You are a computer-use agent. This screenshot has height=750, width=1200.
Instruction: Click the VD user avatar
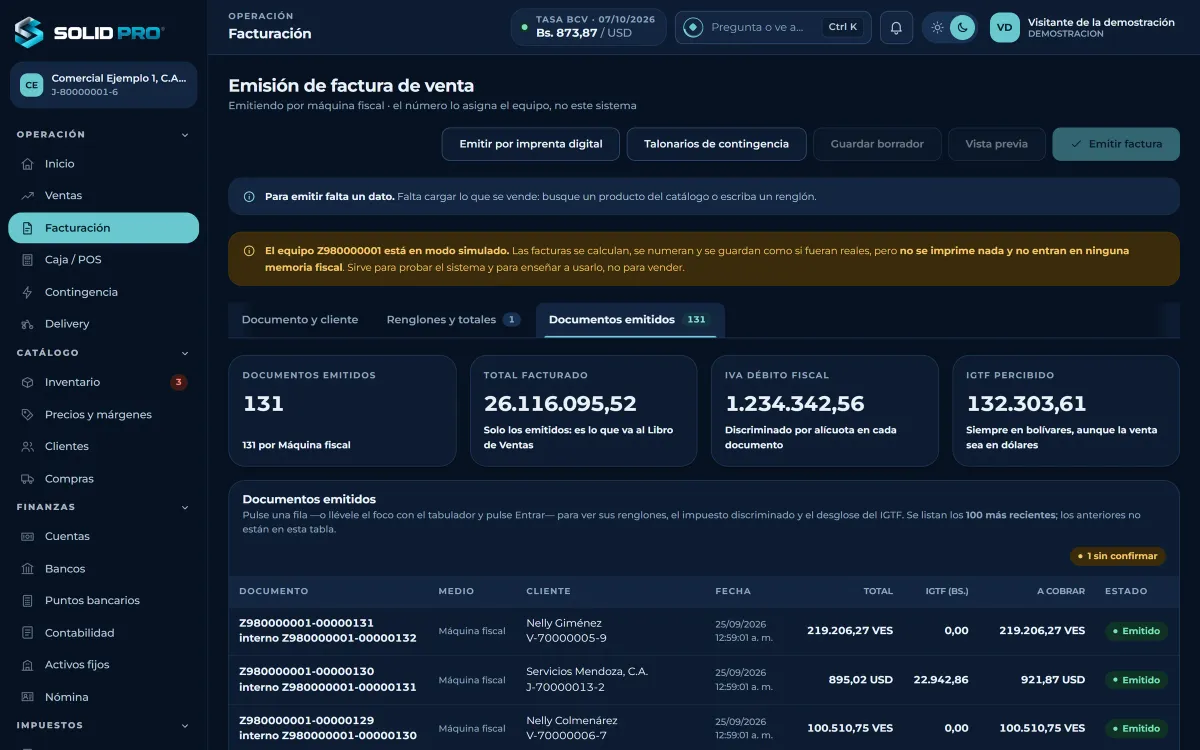coord(1005,27)
